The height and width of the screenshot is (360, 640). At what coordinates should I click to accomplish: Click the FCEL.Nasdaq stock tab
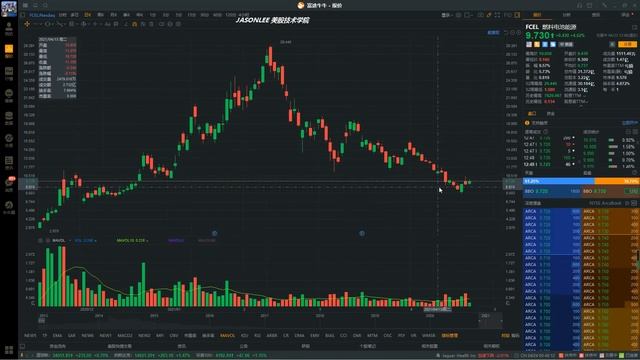[42, 15]
